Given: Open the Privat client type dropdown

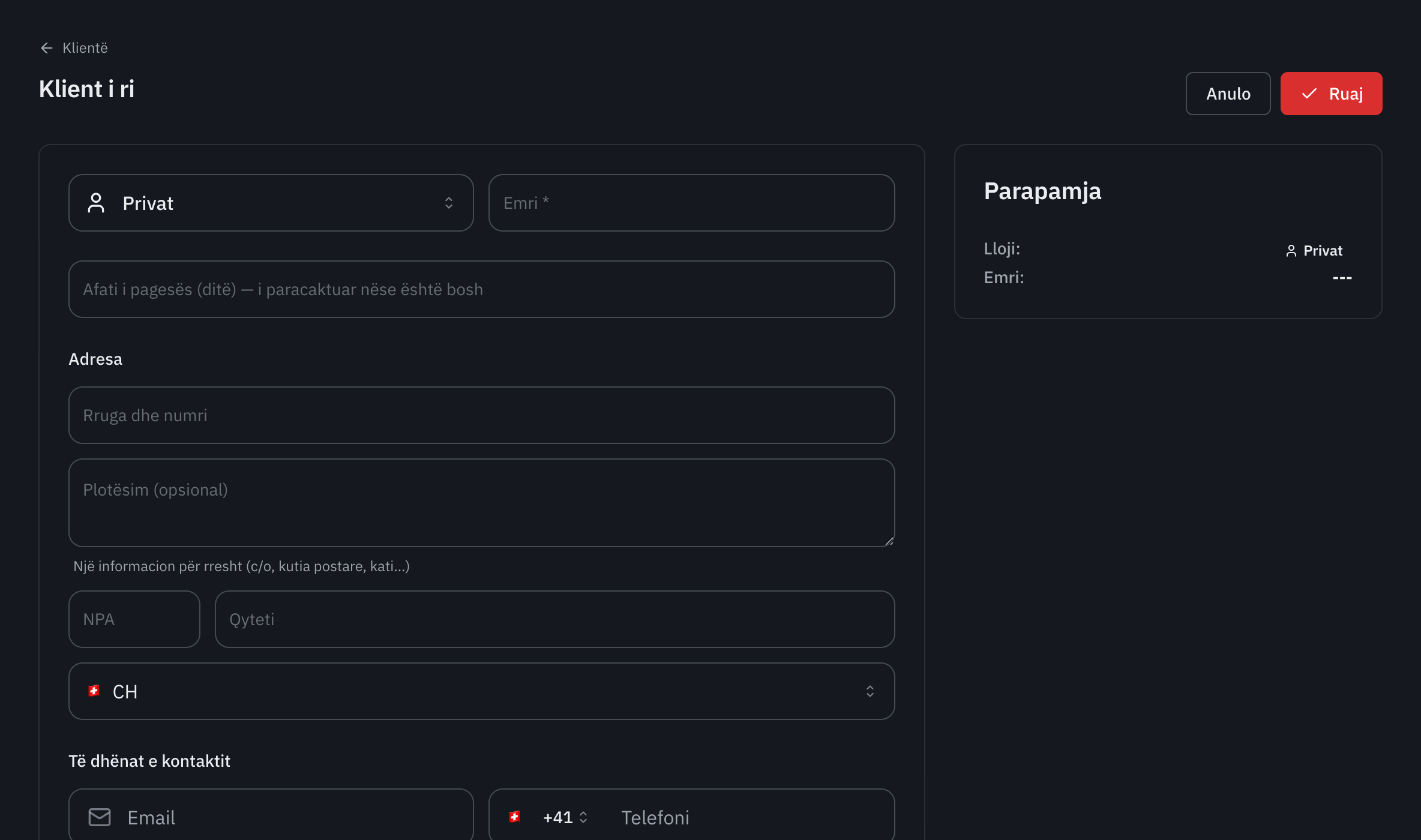Looking at the screenshot, I should [x=271, y=203].
